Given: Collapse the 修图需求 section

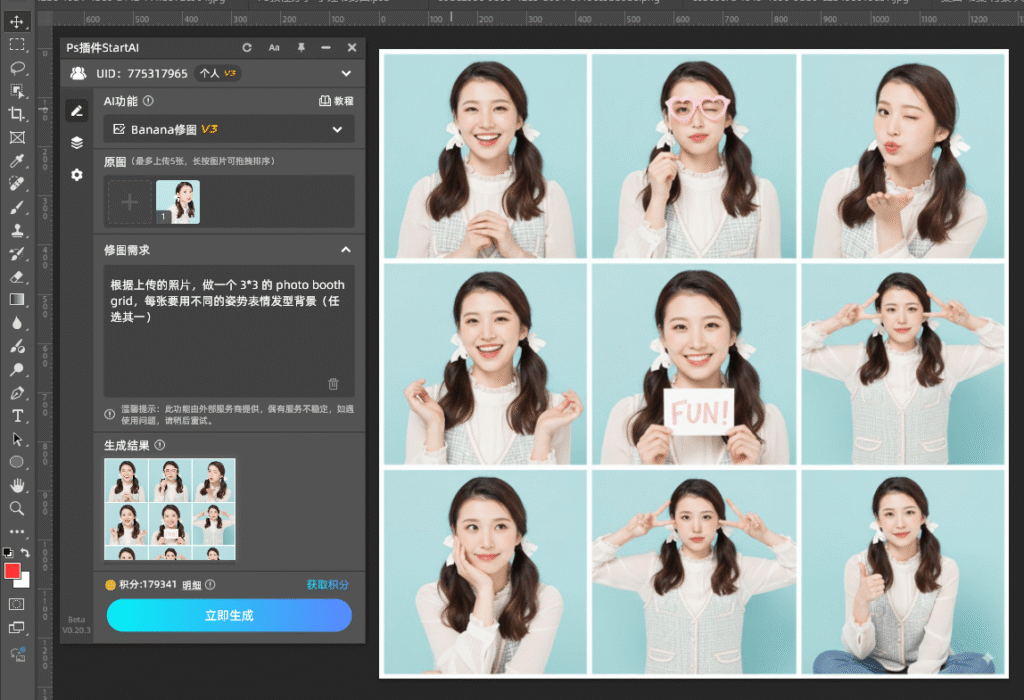Looking at the screenshot, I should [346, 249].
